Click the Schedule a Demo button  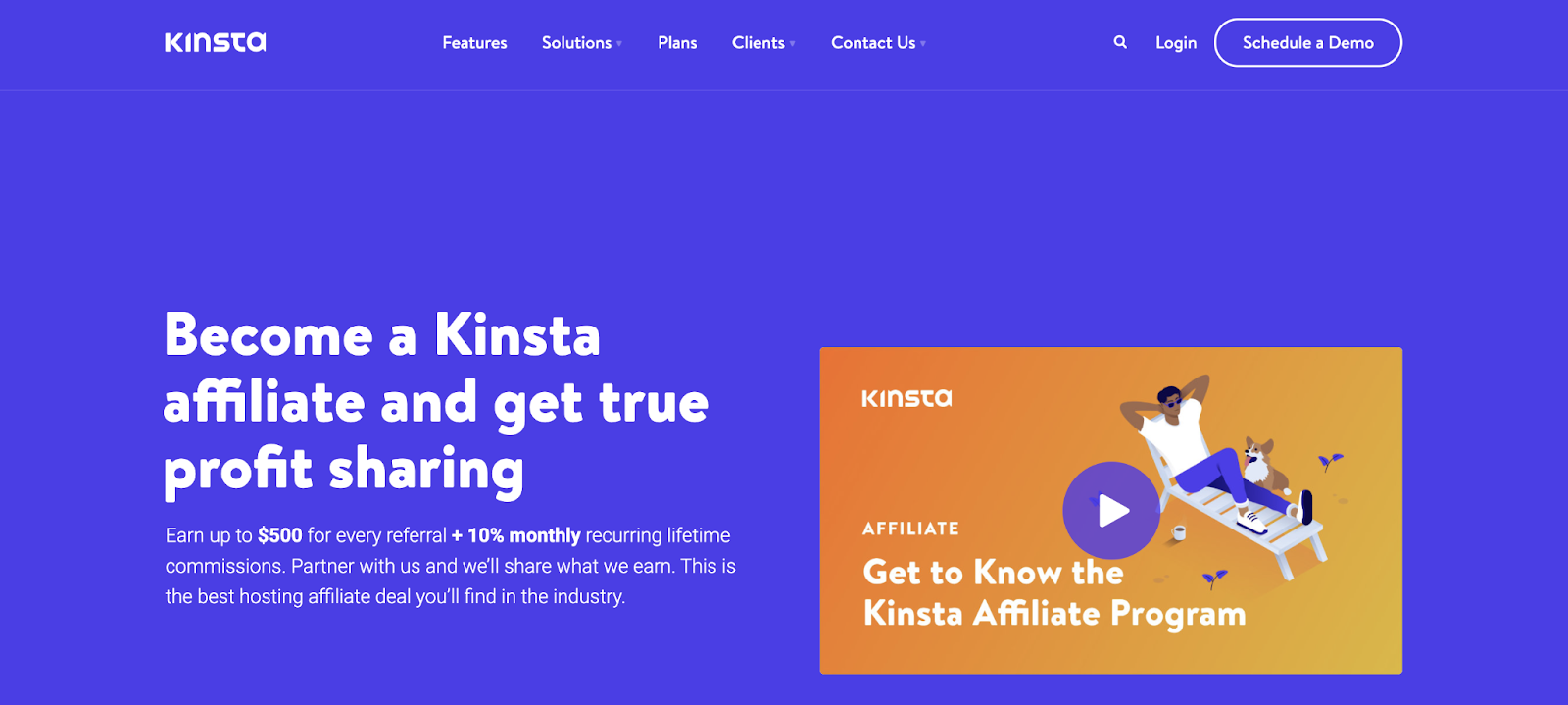[1308, 43]
